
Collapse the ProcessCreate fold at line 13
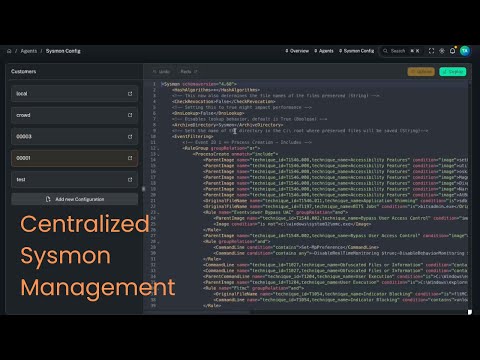(x=158, y=154)
